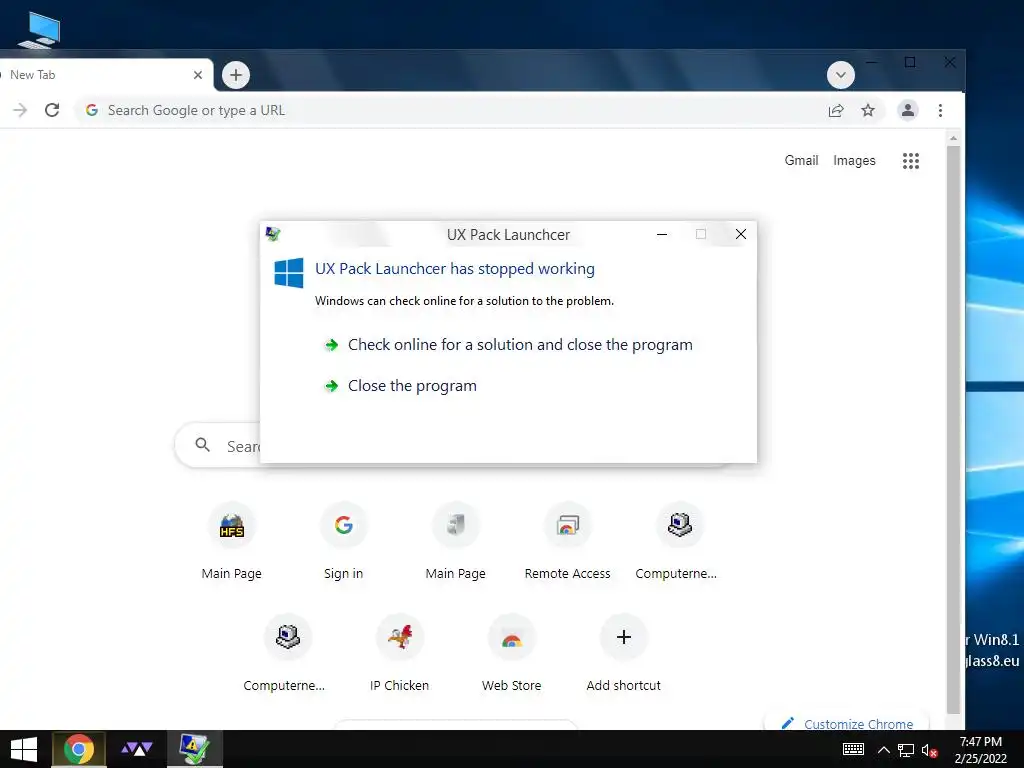Maximize the Chrome window
Image resolution: width=1024 pixels, height=768 pixels.
tap(910, 63)
